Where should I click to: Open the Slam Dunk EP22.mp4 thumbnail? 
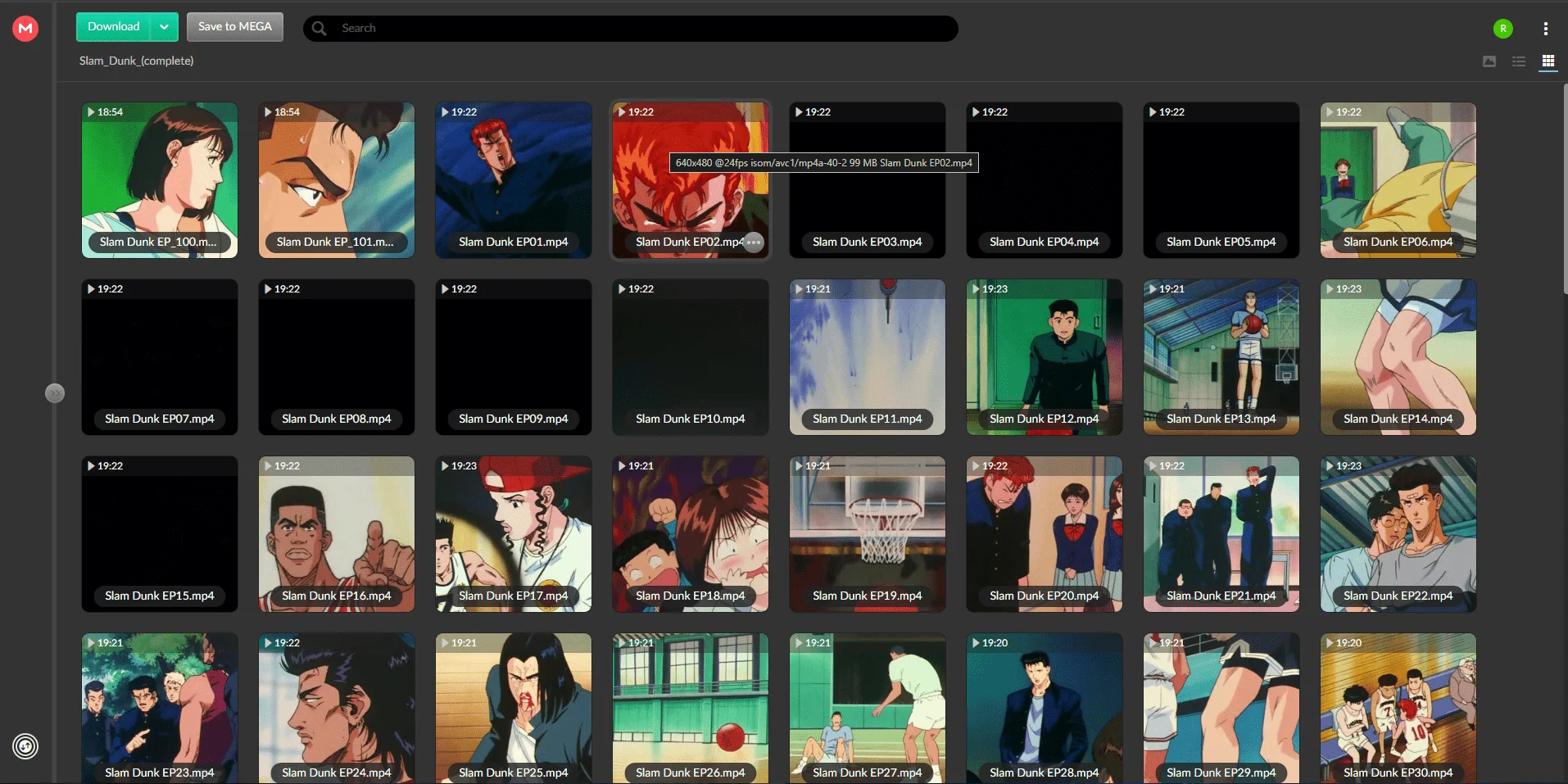[1398, 534]
